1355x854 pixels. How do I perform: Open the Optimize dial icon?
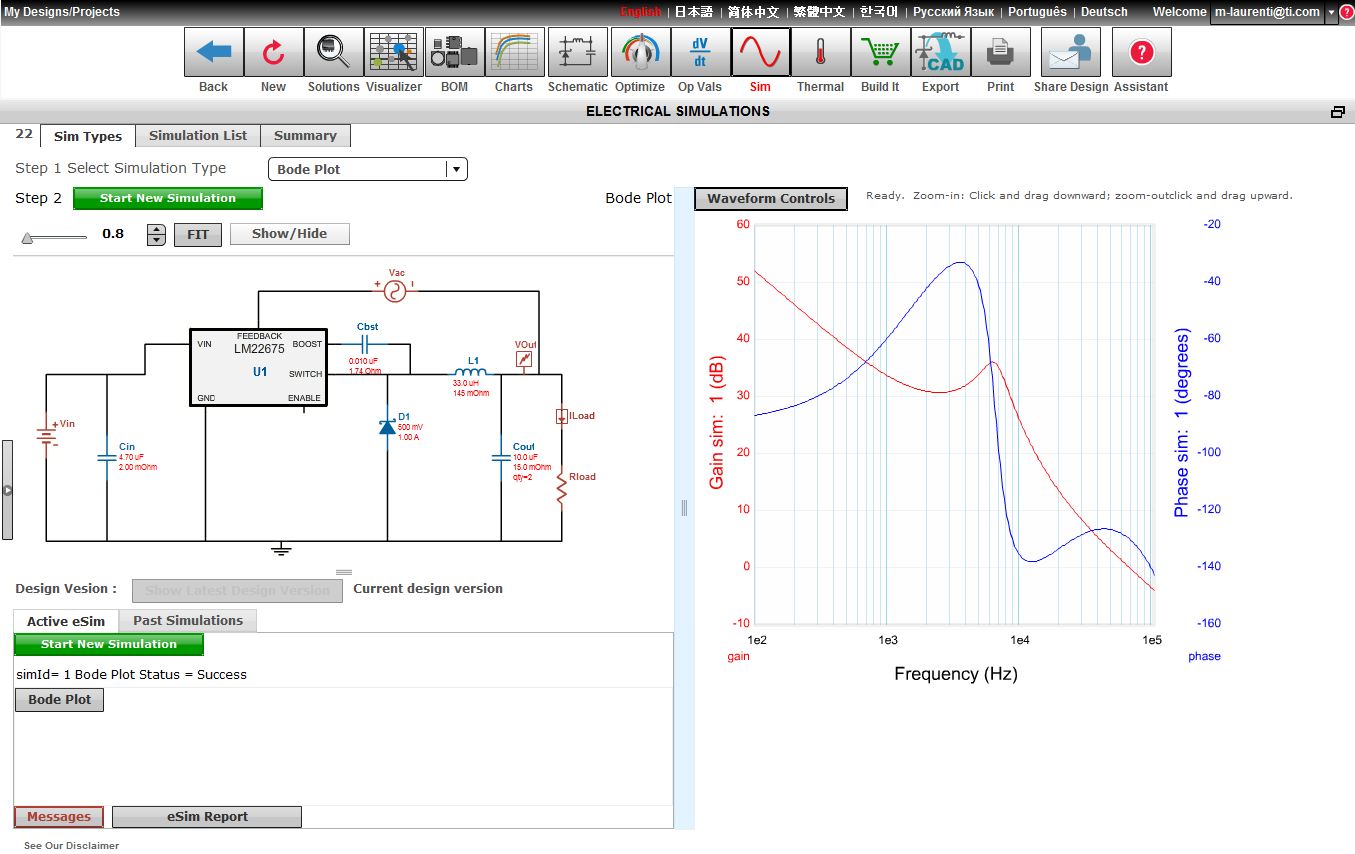tap(640, 52)
